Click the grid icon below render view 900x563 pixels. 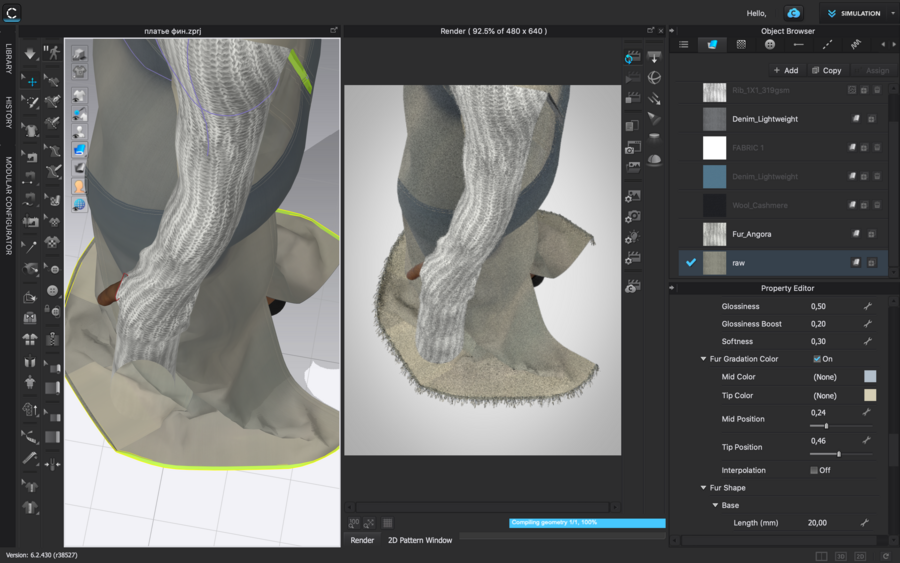click(388, 522)
